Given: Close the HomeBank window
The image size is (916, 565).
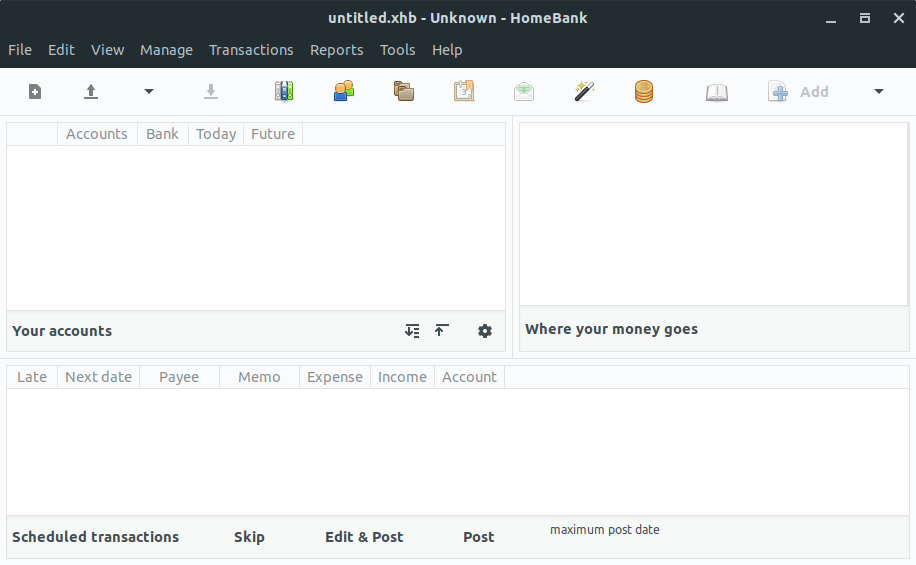Looking at the screenshot, I should tap(899, 19).
